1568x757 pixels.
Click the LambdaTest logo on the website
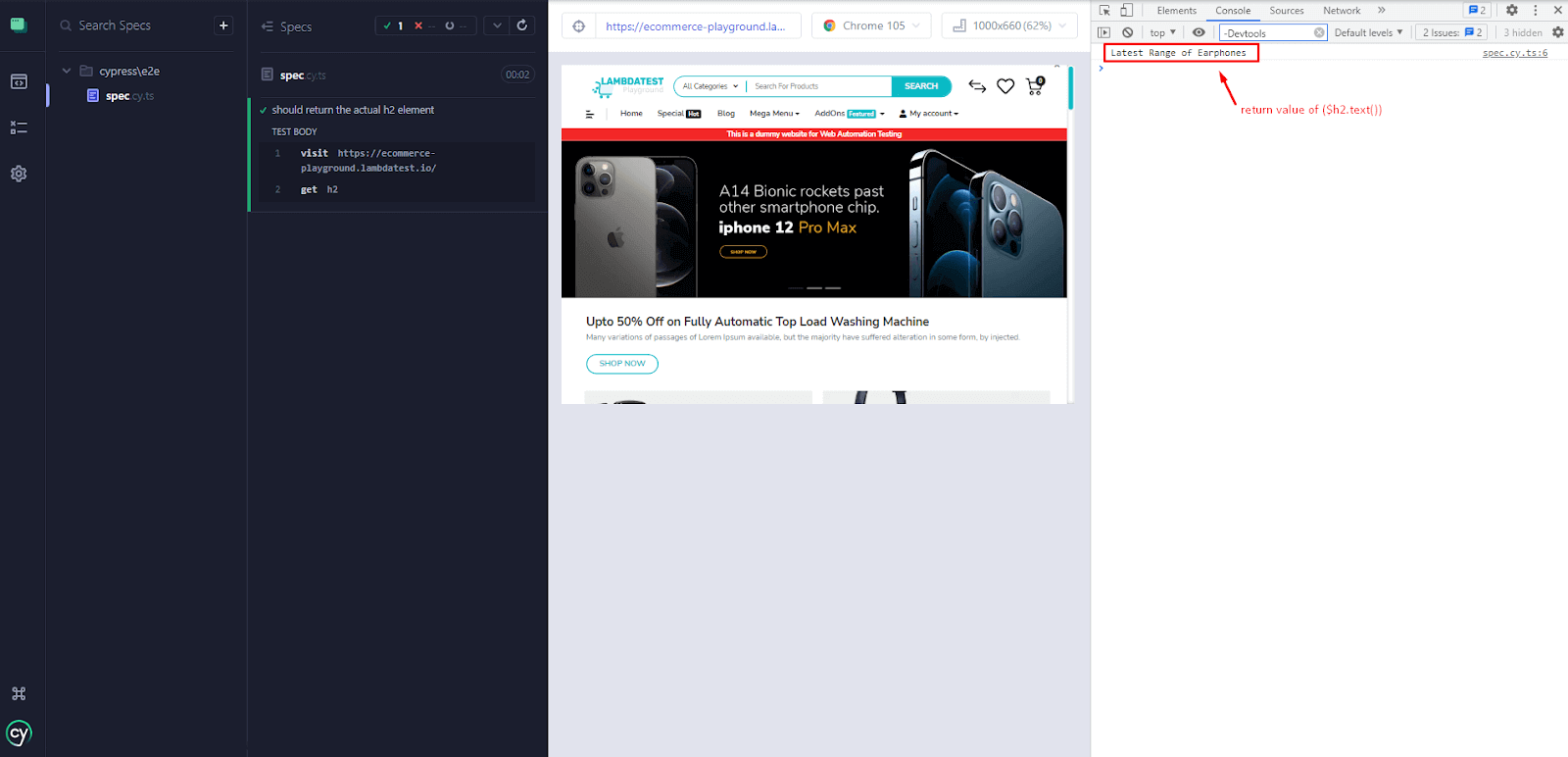(x=628, y=86)
